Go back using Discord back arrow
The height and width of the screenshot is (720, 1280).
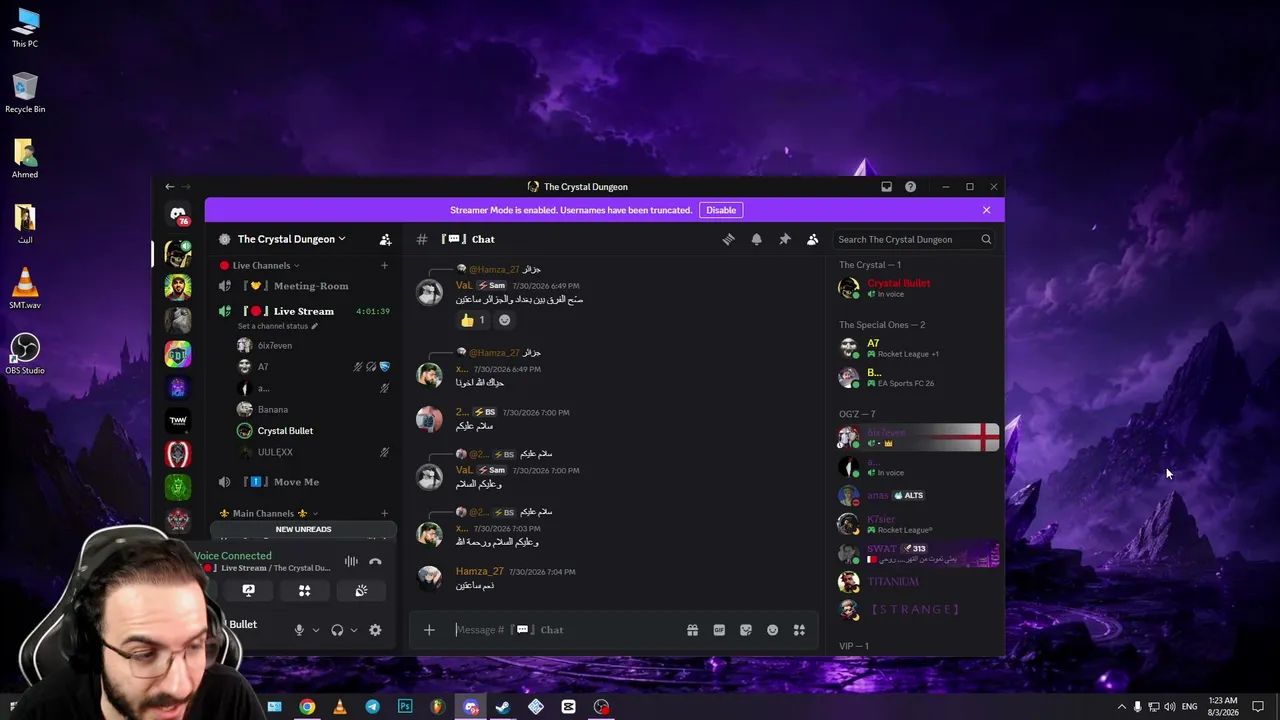170,187
